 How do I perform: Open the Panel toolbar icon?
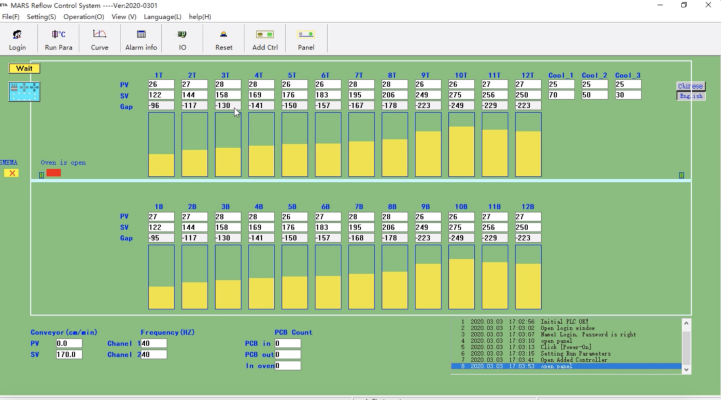[306, 39]
